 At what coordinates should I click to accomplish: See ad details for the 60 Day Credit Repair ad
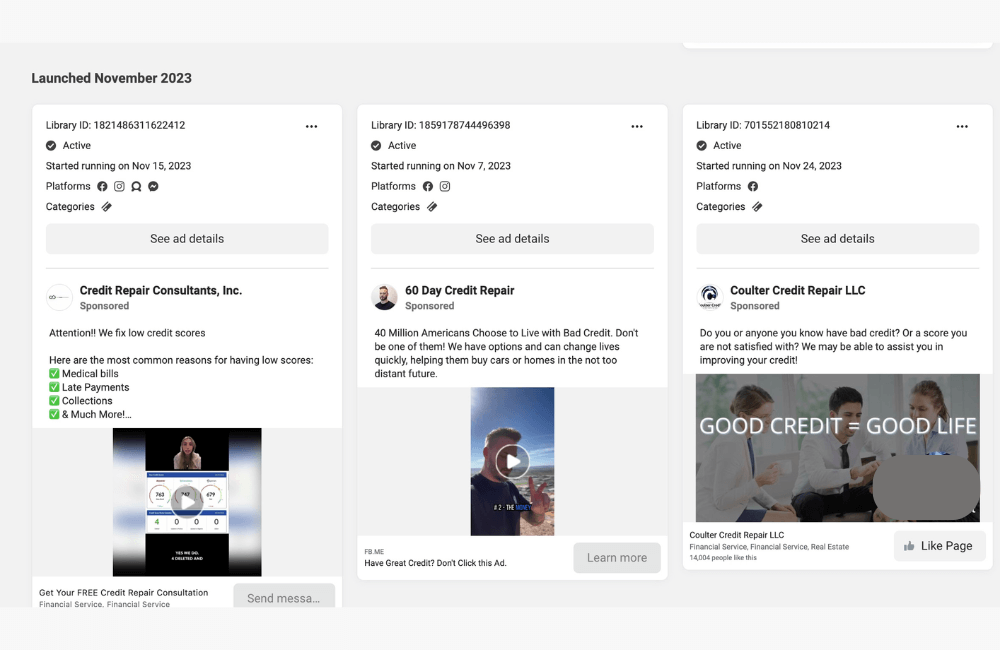(x=512, y=239)
